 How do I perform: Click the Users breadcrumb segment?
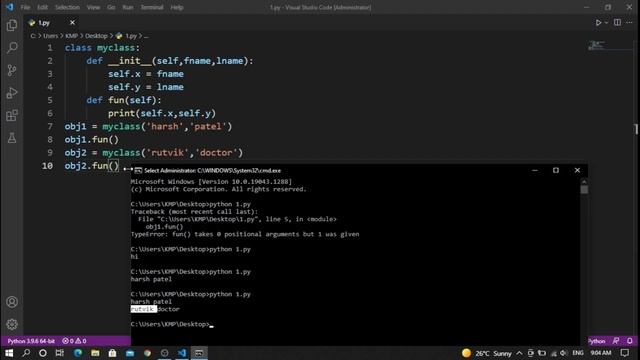[51, 36]
